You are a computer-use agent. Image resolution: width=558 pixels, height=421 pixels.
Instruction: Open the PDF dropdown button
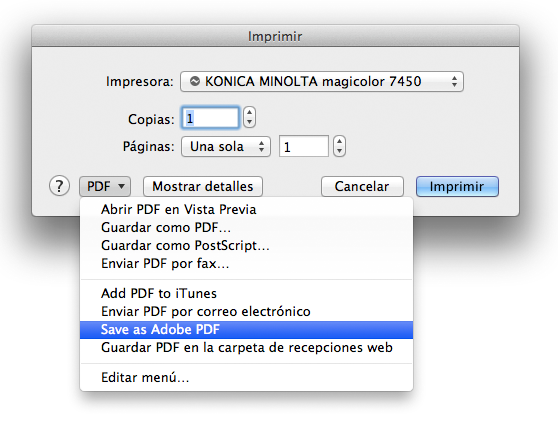coord(105,186)
